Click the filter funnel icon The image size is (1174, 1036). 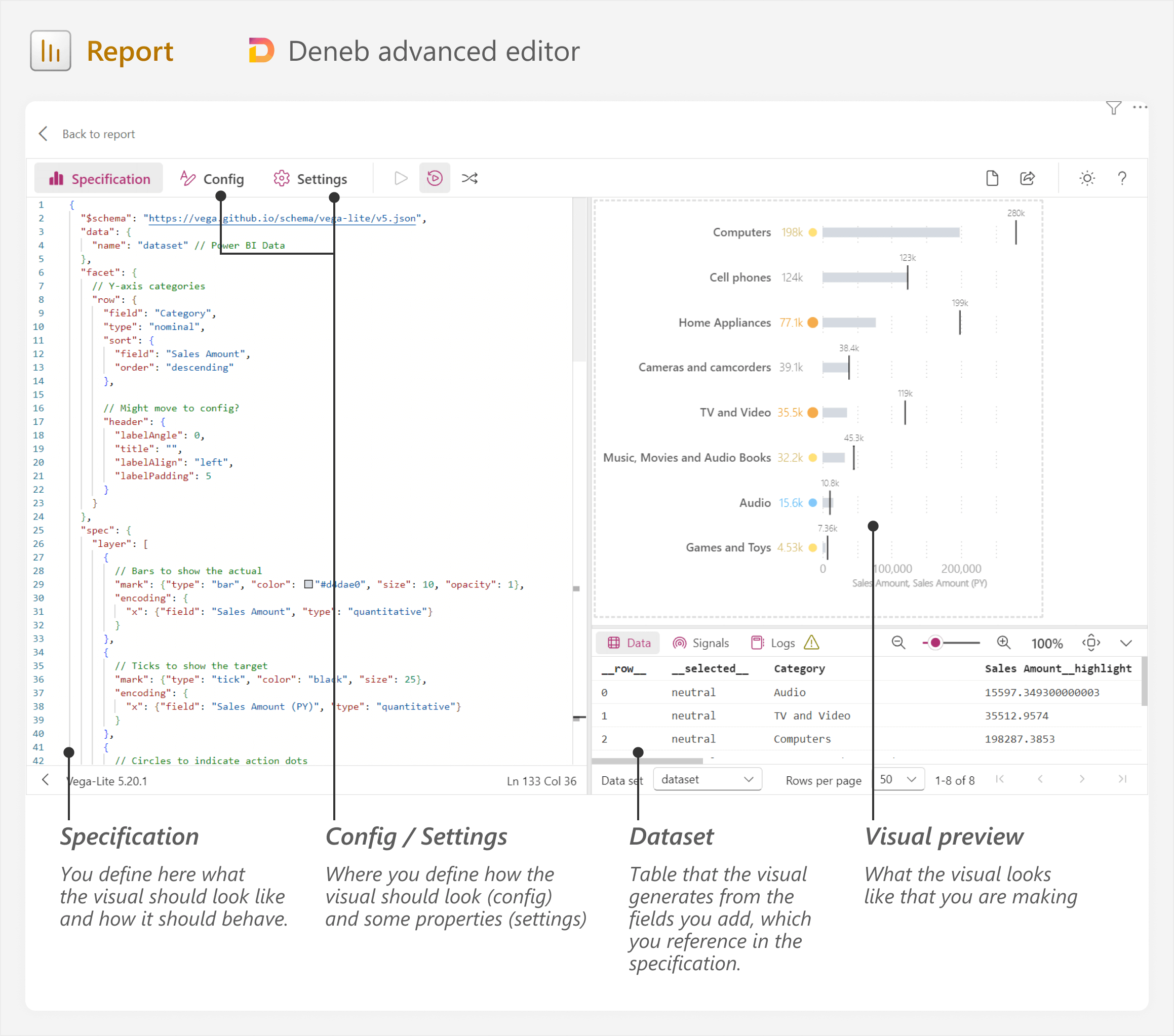coord(1113,108)
